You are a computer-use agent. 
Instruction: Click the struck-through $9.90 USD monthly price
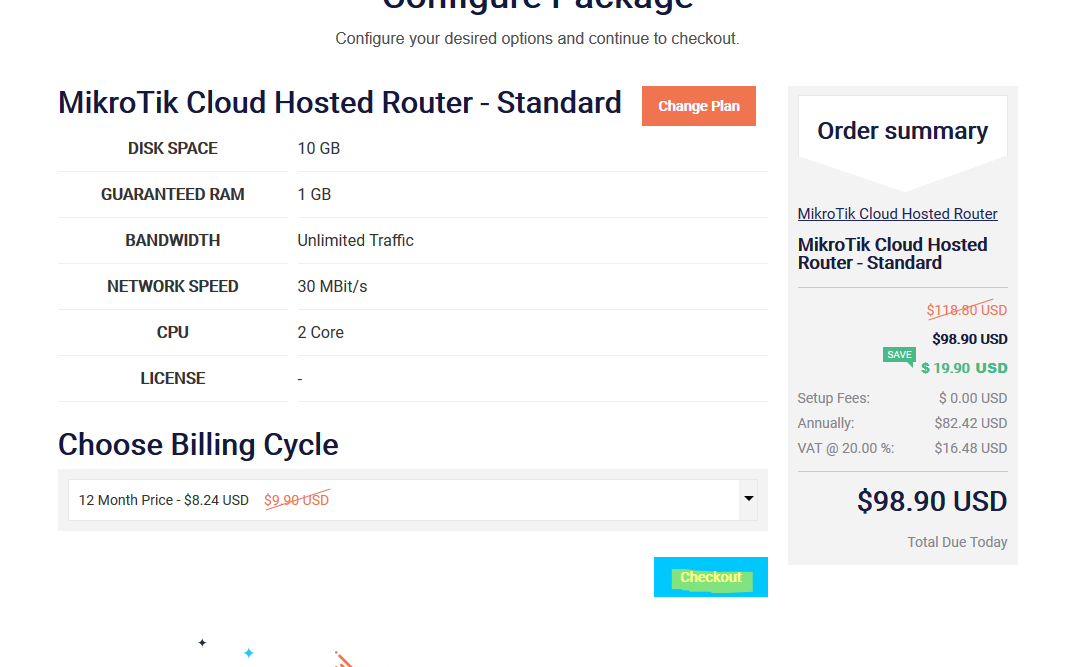pos(297,500)
